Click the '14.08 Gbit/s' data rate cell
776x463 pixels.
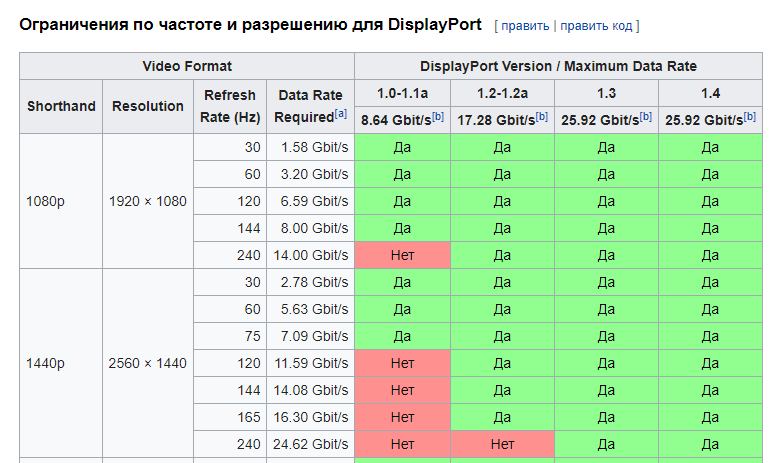pos(311,390)
